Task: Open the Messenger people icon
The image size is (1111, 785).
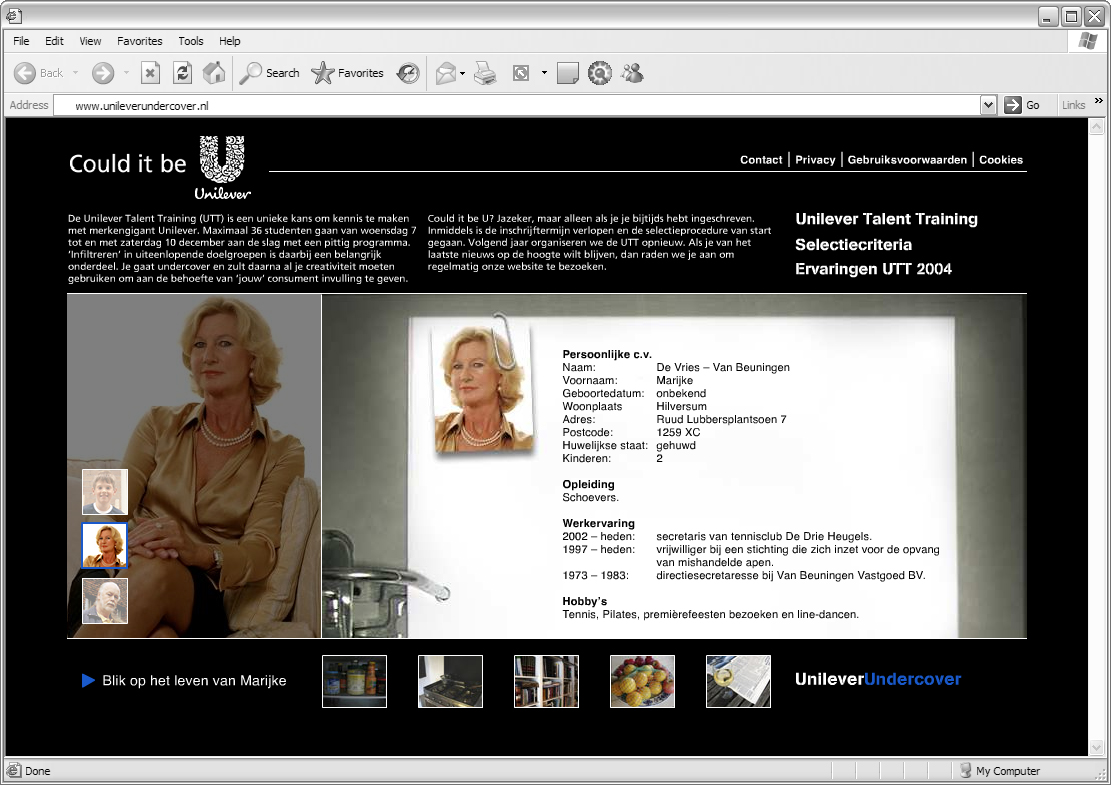Action: [632, 73]
